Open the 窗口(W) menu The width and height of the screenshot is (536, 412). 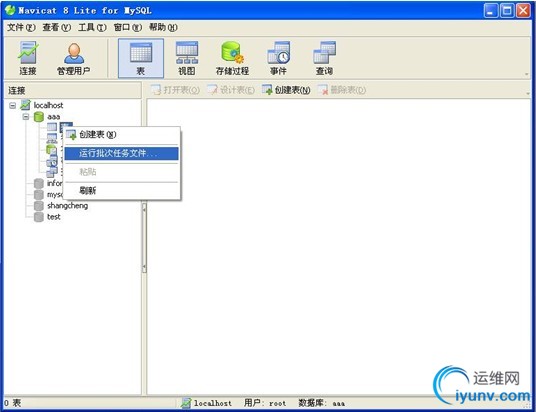tap(128, 27)
